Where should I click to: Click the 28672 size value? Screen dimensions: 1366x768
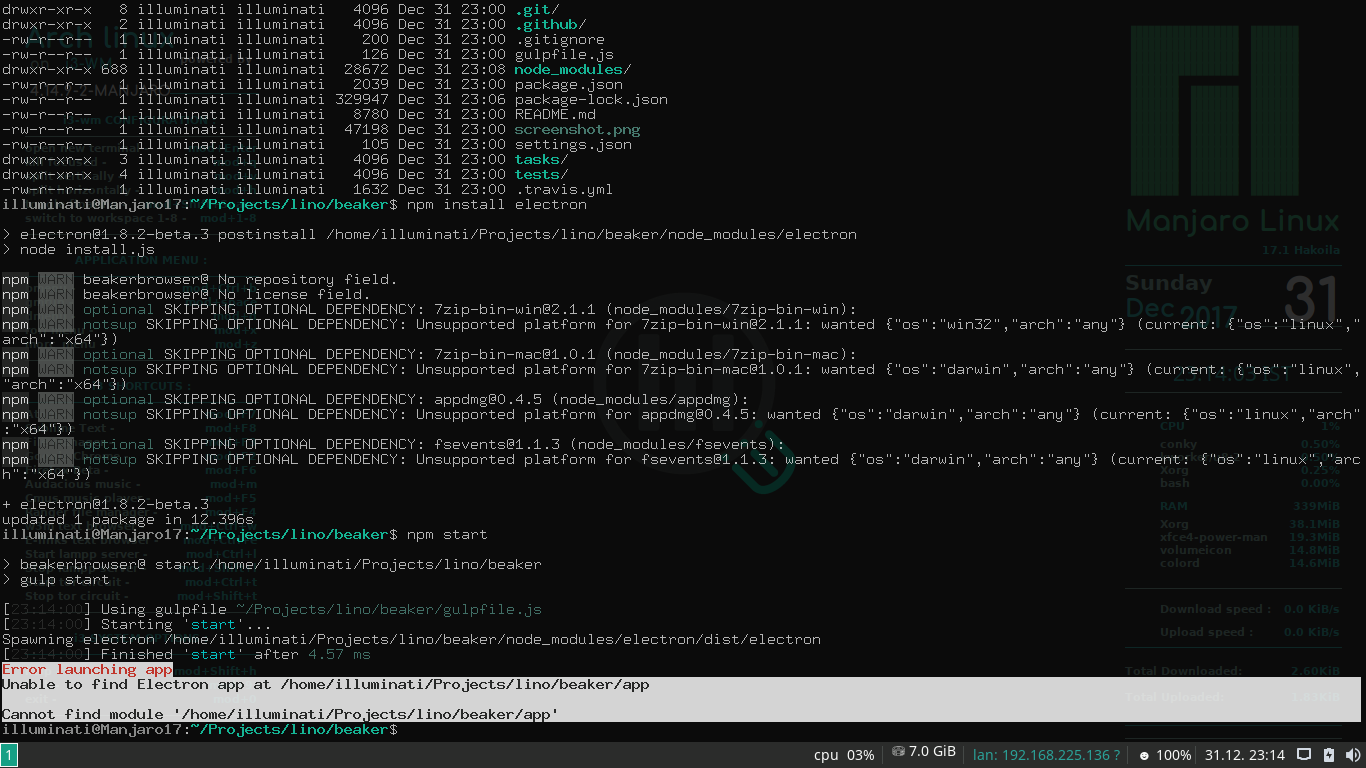[x=366, y=69]
